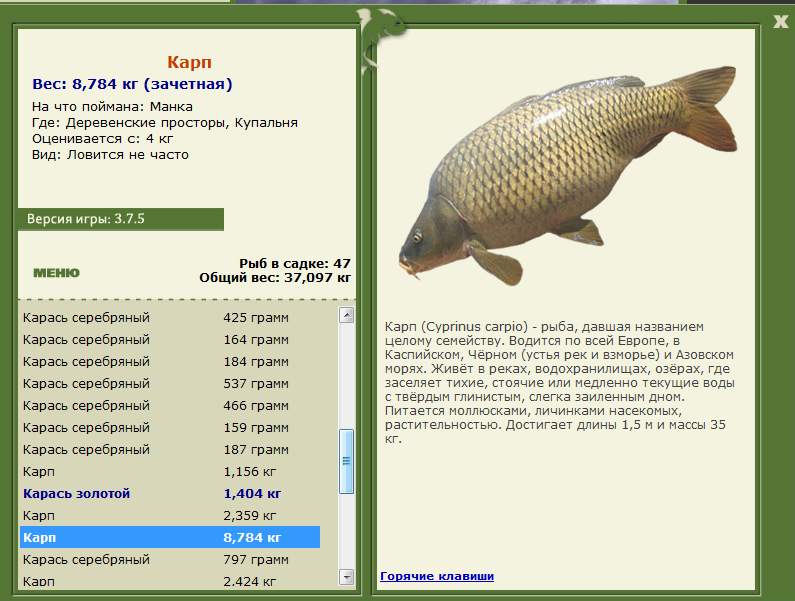Select Карась золотой 1,404 кг row
This screenshot has width=795, height=601.
click(x=170, y=493)
